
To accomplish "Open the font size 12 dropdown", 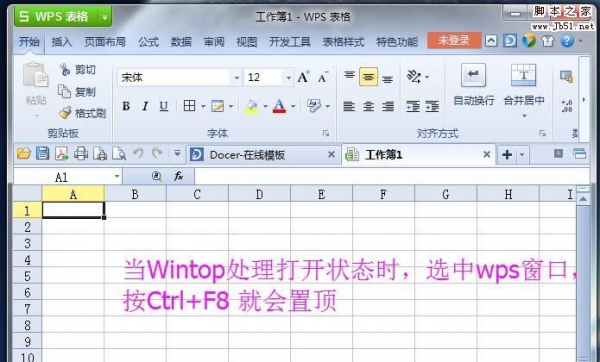I will tap(289, 78).
